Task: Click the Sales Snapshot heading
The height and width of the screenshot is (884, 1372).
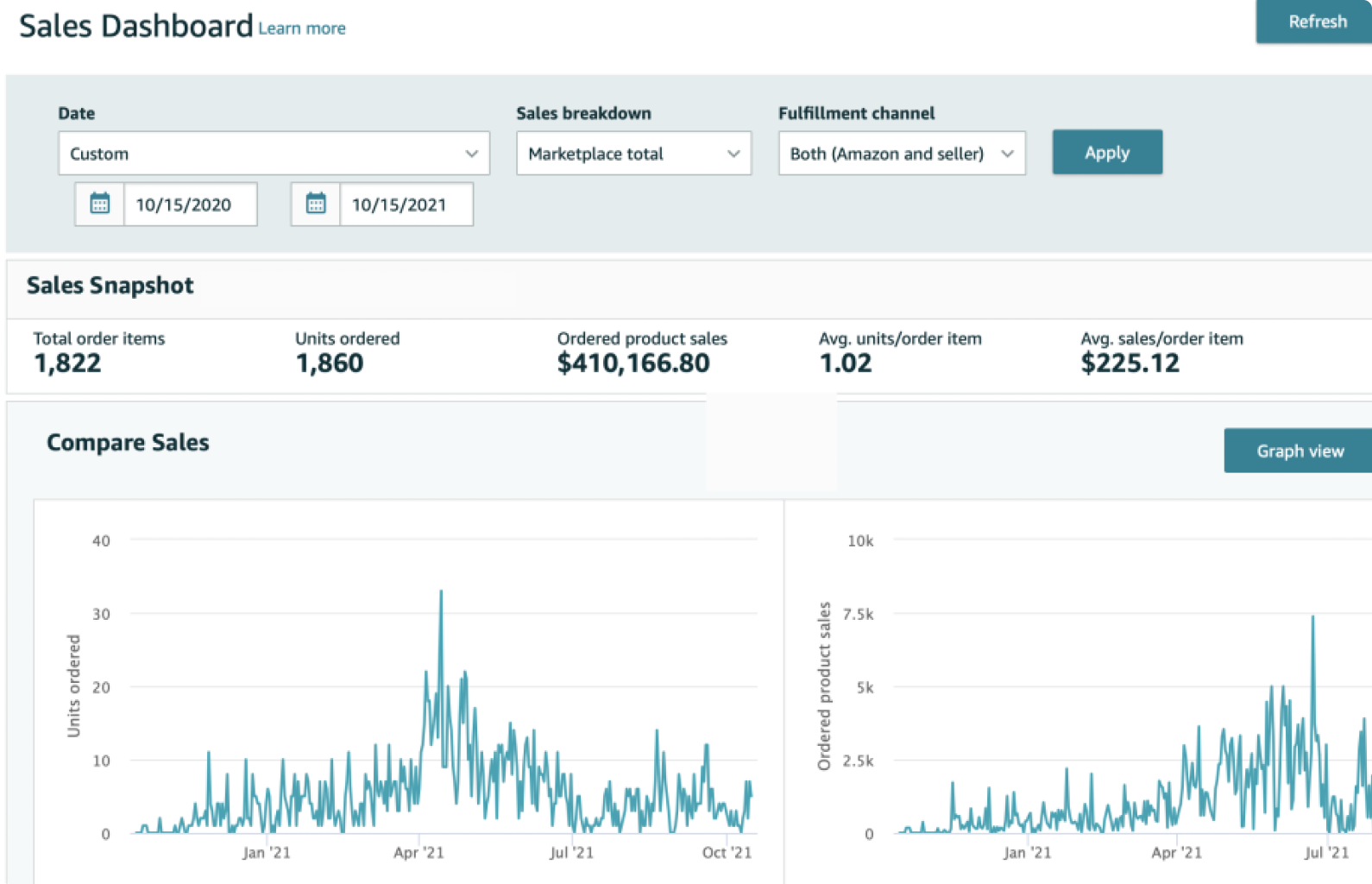Action: coord(110,286)
